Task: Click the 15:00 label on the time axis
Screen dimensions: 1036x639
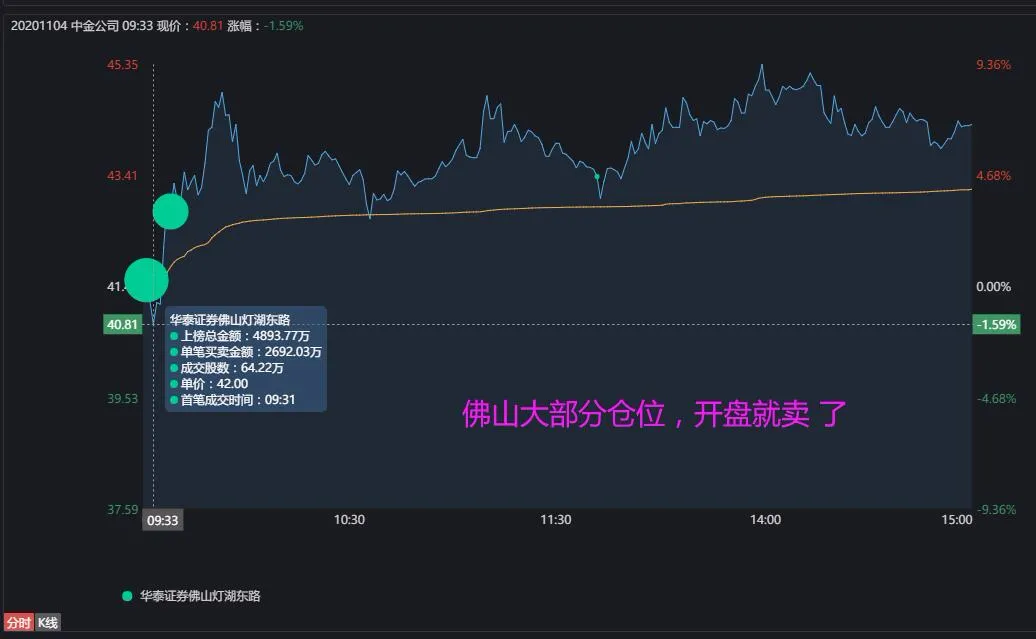Action: click(x=957, y=520)
